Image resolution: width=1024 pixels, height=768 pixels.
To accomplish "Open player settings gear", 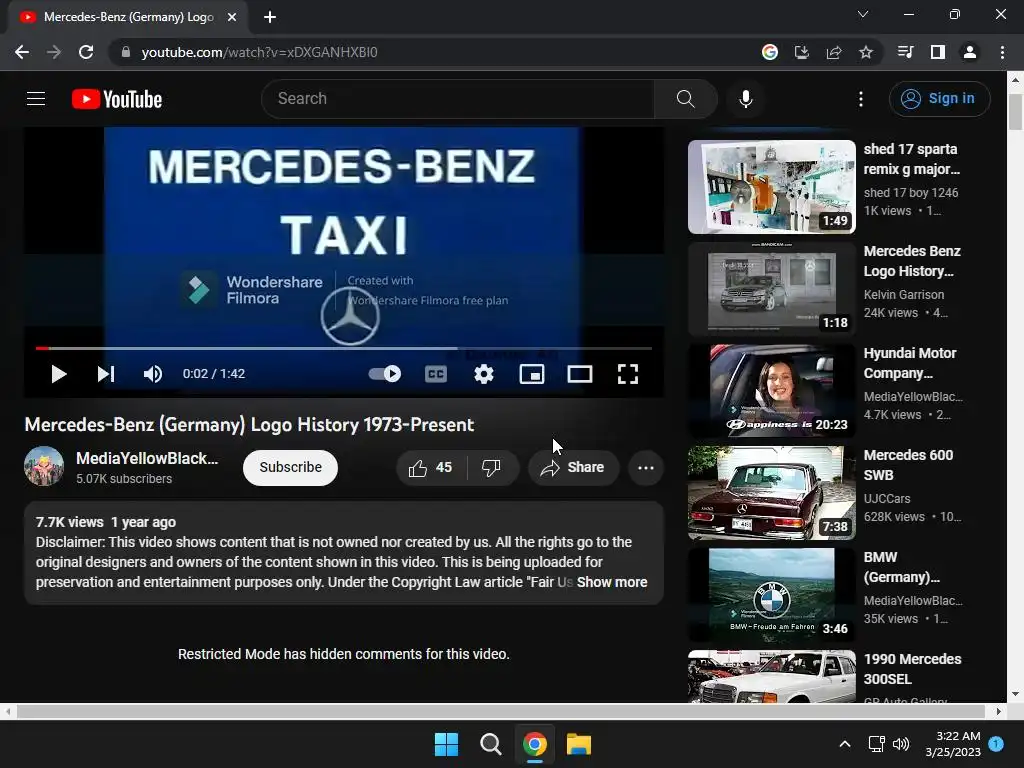I will coord(484,374).
